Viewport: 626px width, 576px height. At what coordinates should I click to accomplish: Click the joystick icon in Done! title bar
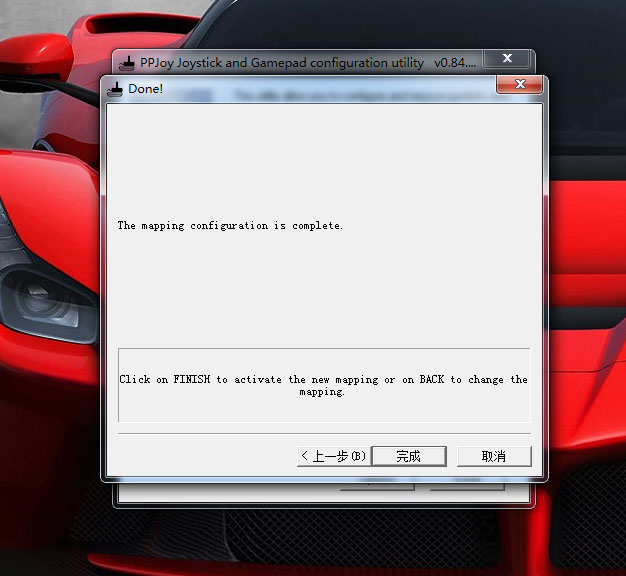[x=115, y=89]
